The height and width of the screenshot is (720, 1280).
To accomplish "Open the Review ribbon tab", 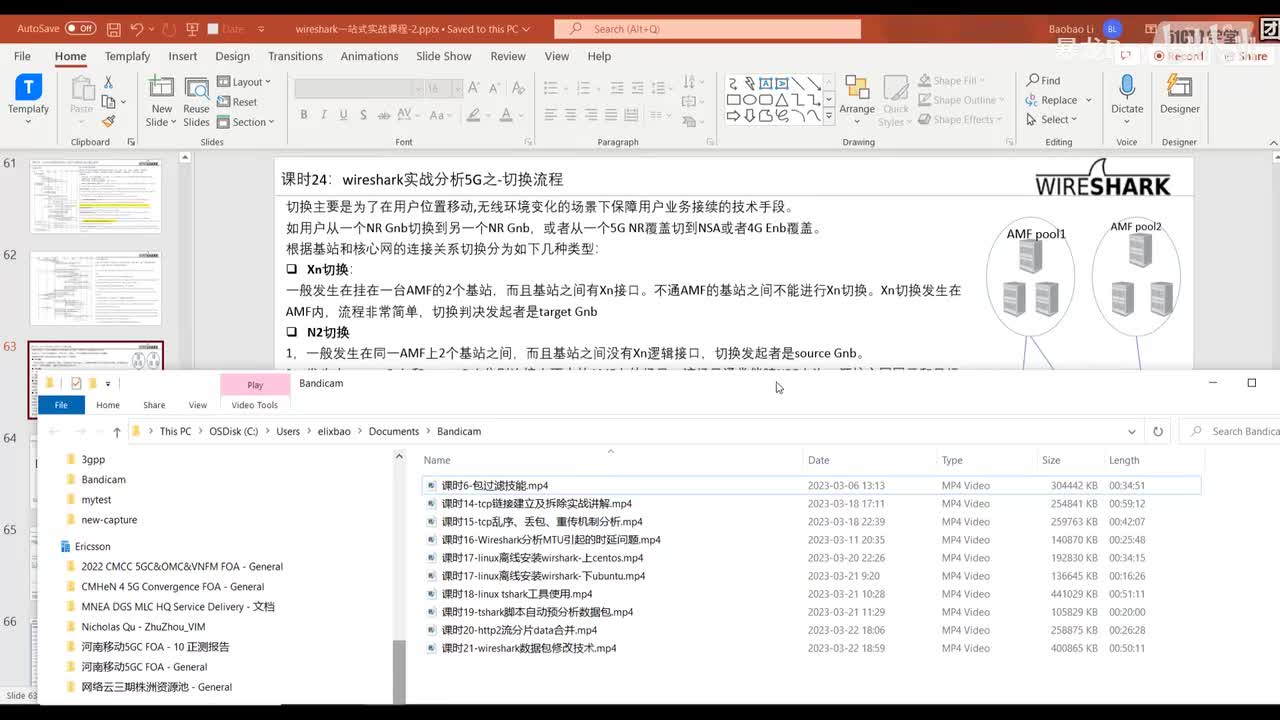I will (x=508, y=56).
